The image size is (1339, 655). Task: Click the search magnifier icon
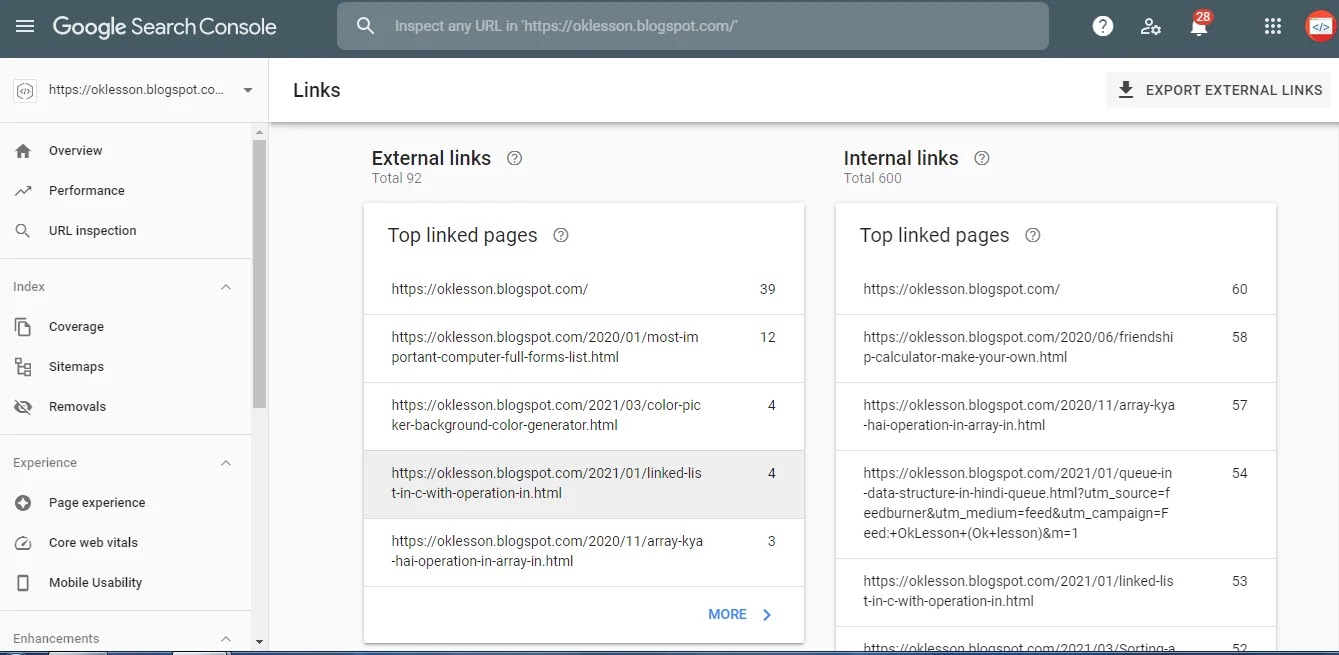click(366, 26)
